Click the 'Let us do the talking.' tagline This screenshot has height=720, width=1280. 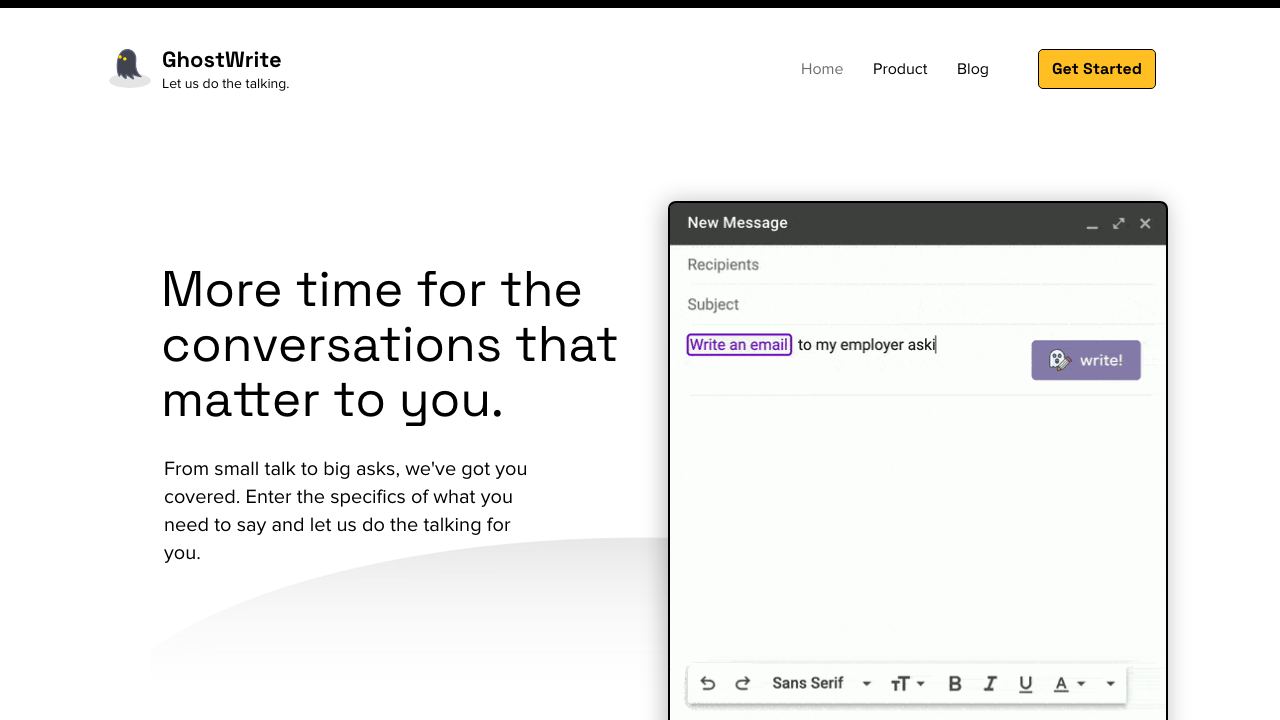click(226, 84)
